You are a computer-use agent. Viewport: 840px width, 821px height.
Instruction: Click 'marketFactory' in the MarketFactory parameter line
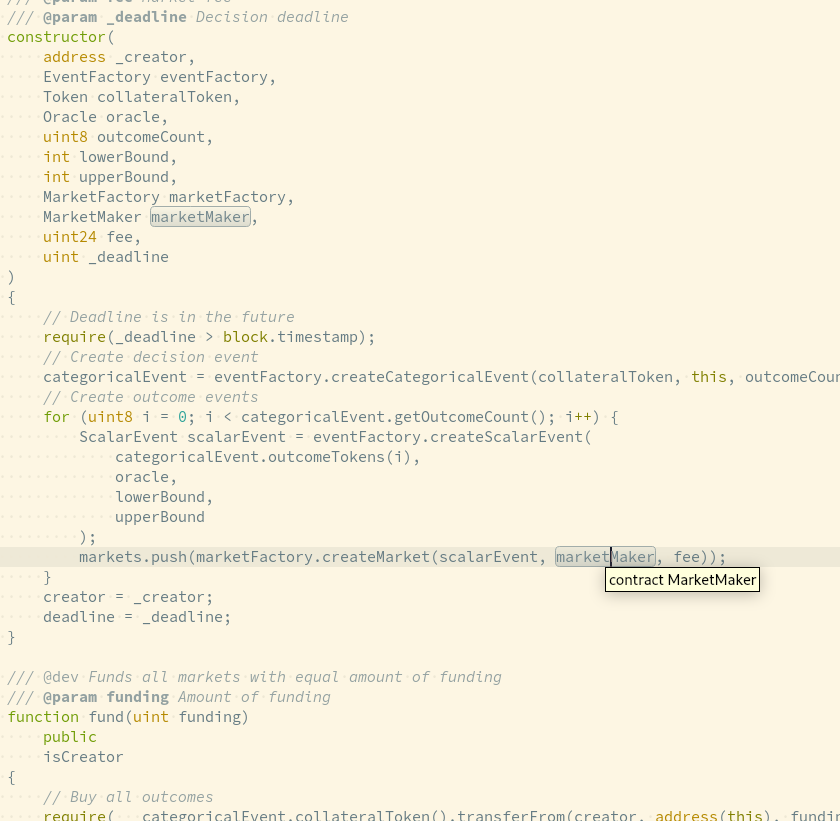click(x=227, y=197)
